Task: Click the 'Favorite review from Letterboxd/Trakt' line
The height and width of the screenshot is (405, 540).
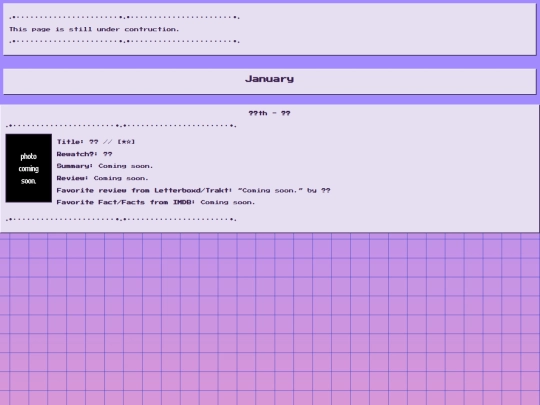Action: [x=193, y=190]
